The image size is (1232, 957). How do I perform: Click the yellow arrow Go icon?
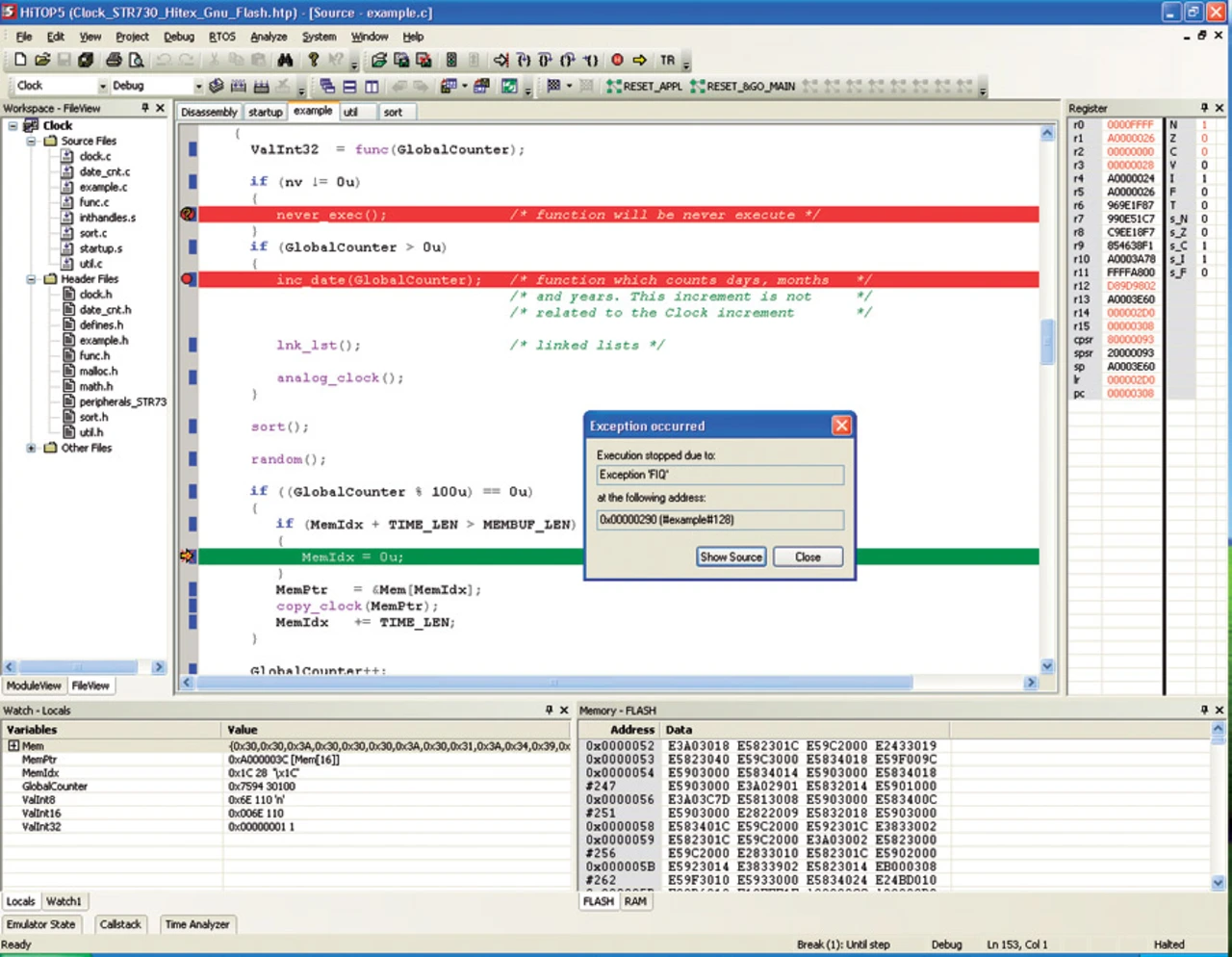click(x=640, y=60)
